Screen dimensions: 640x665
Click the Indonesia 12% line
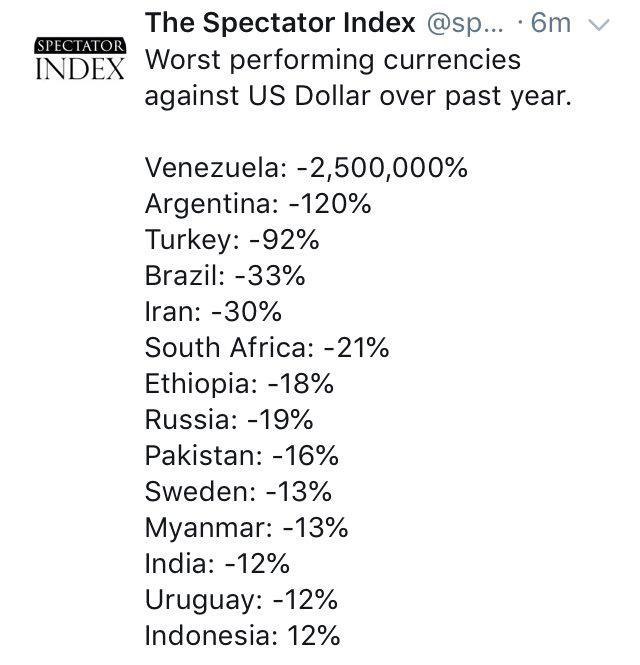point(243,636)
